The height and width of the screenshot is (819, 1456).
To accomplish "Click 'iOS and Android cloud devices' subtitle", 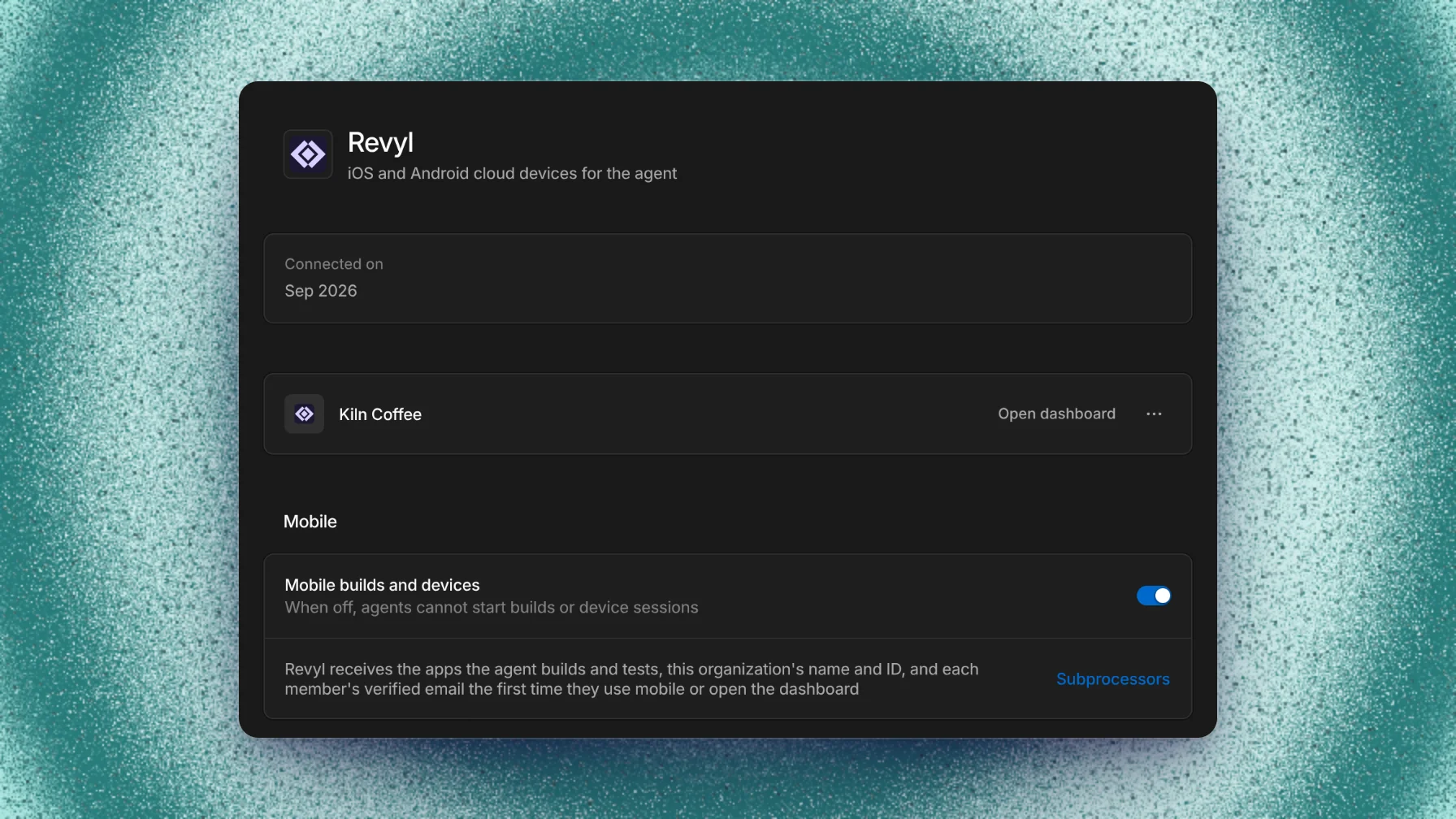I will [512, 173].
